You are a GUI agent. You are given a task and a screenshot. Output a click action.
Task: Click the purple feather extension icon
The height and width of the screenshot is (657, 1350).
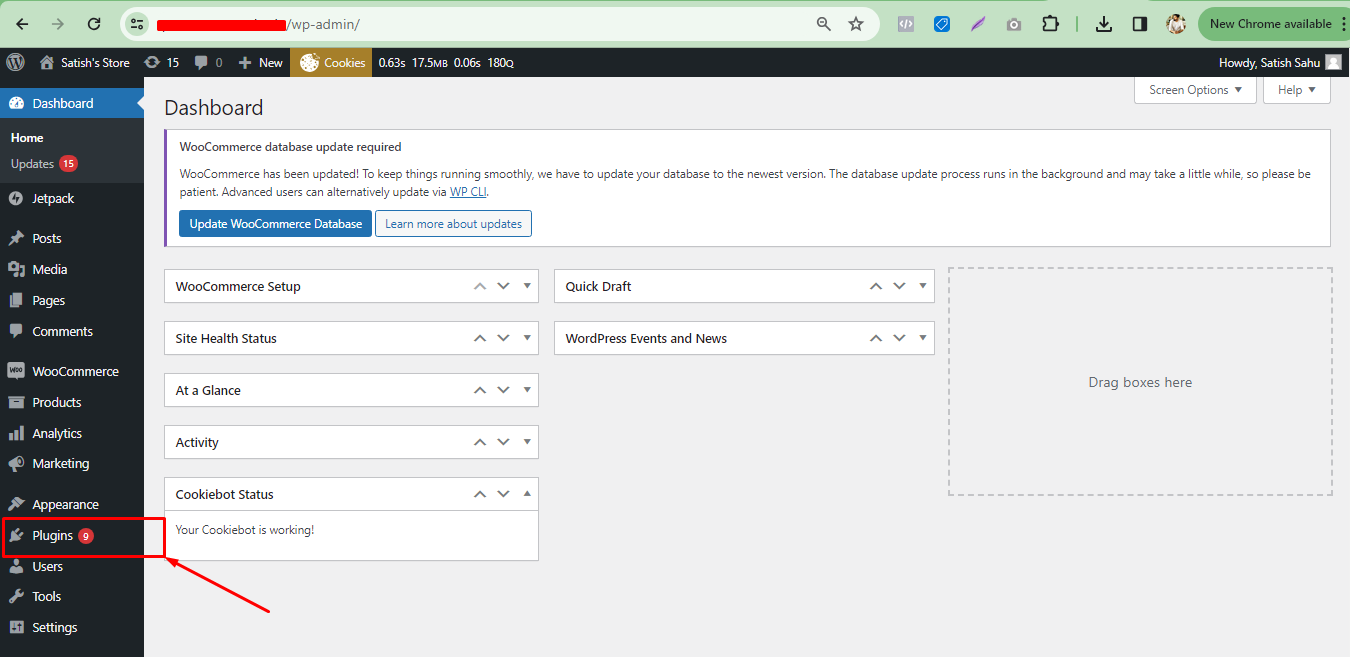point(978,24)
